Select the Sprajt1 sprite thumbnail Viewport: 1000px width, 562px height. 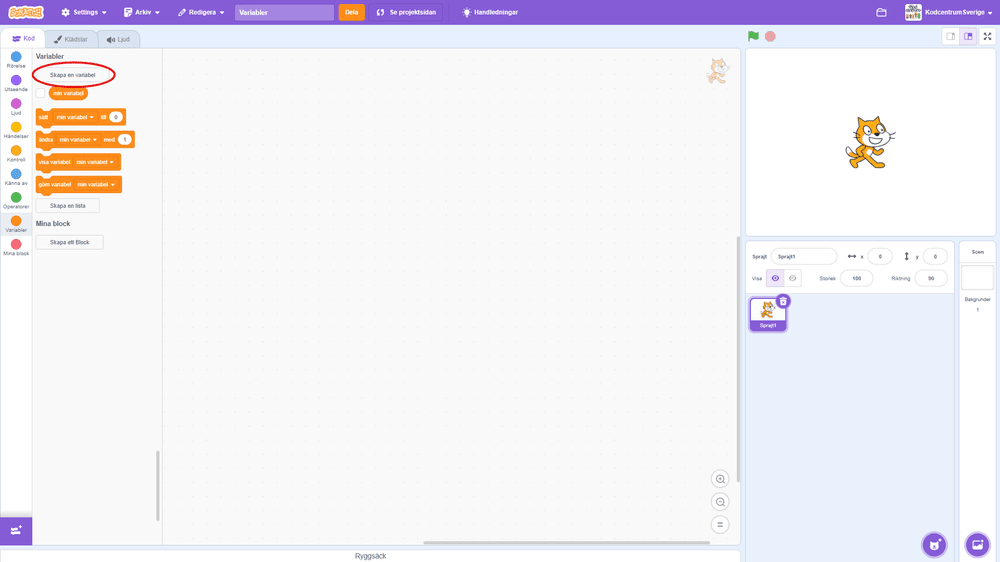[768, 314]
